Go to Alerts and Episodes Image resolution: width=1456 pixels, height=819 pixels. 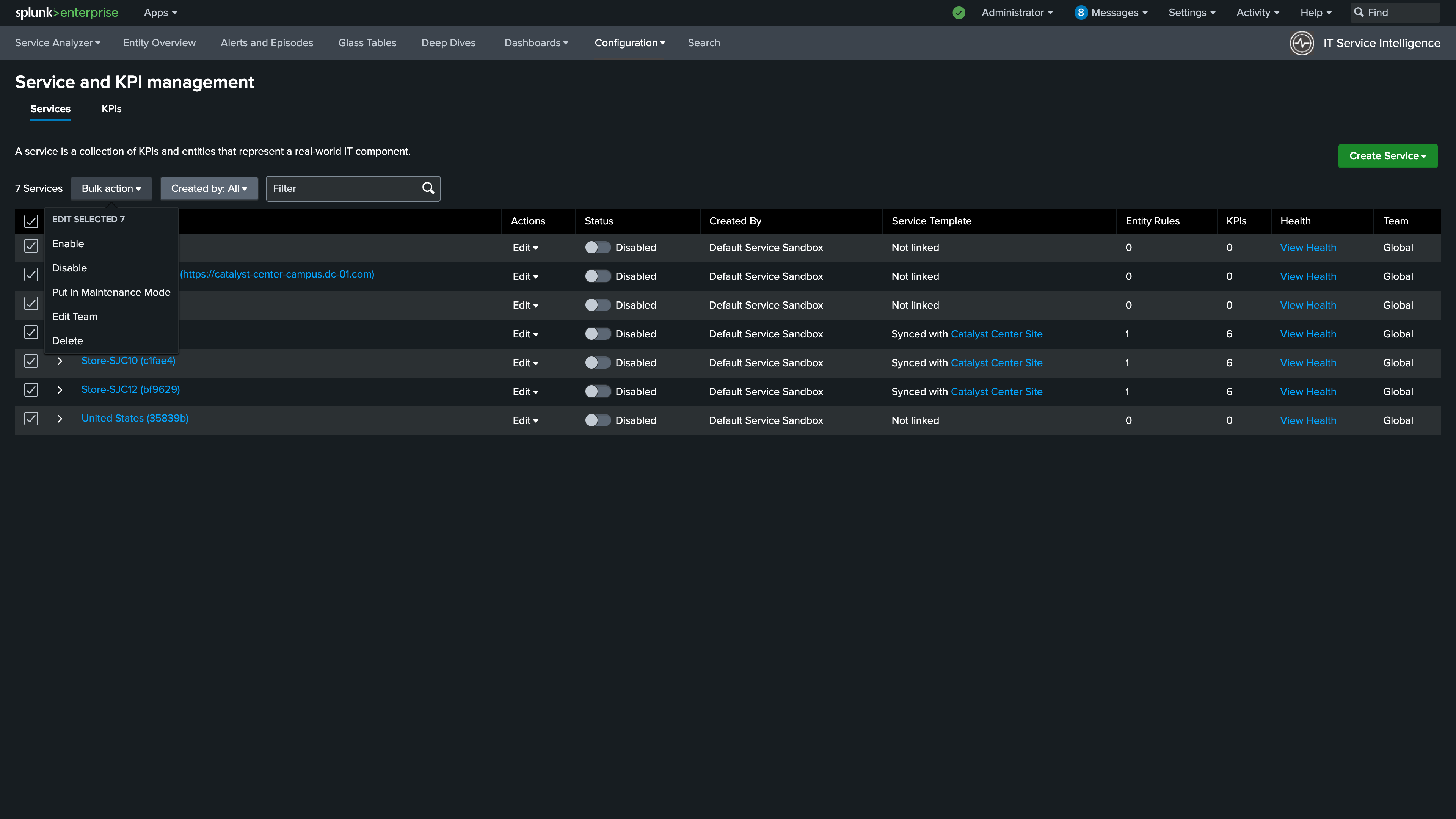[267, 43]
